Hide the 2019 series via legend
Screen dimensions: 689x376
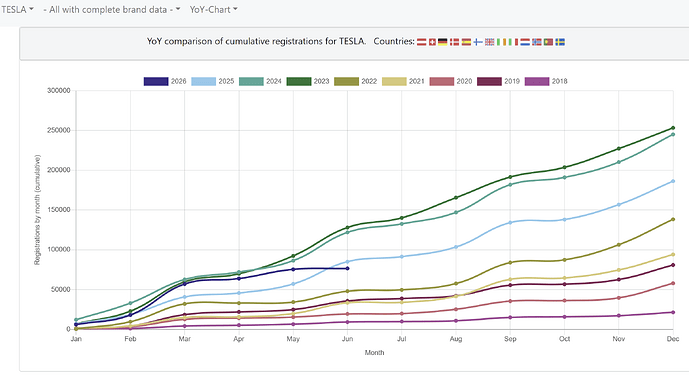coord(499,81)
